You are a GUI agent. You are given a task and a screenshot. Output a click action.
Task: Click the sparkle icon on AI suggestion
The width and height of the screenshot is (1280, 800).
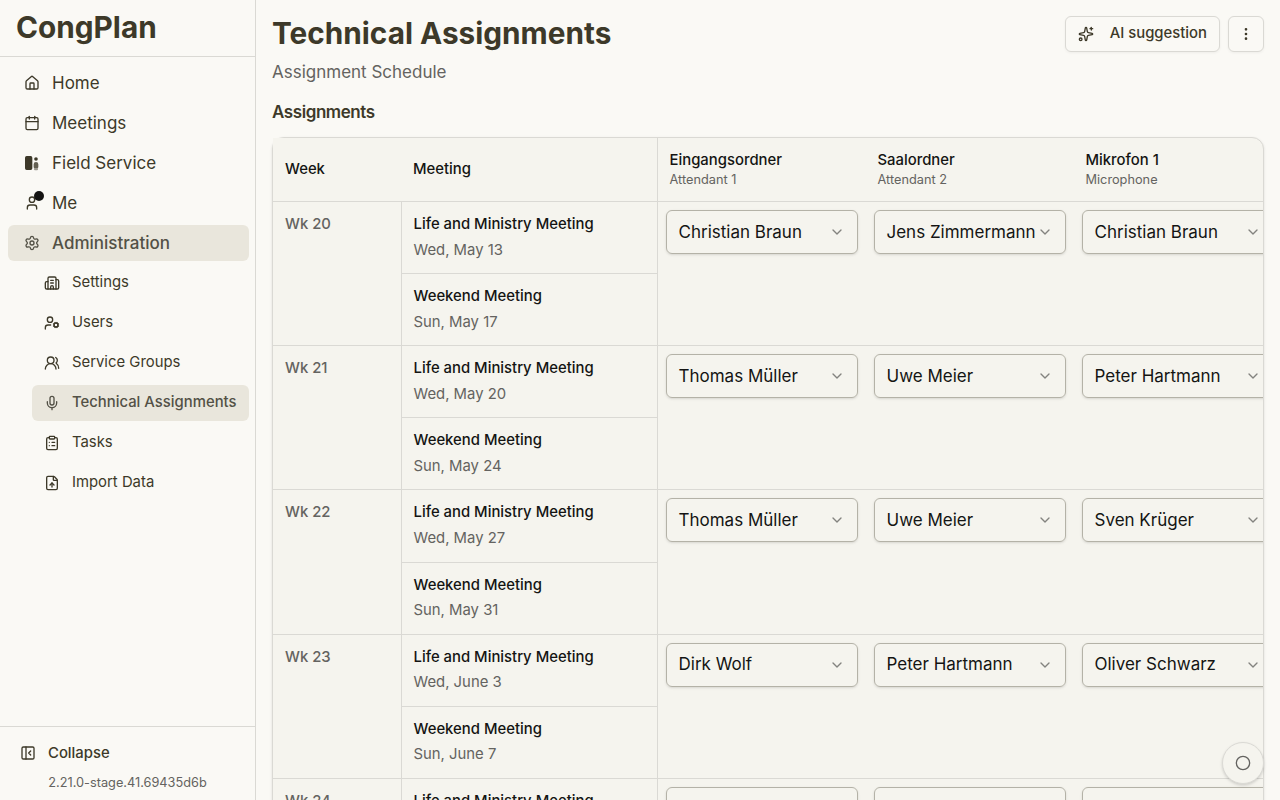click(1086, 34)
